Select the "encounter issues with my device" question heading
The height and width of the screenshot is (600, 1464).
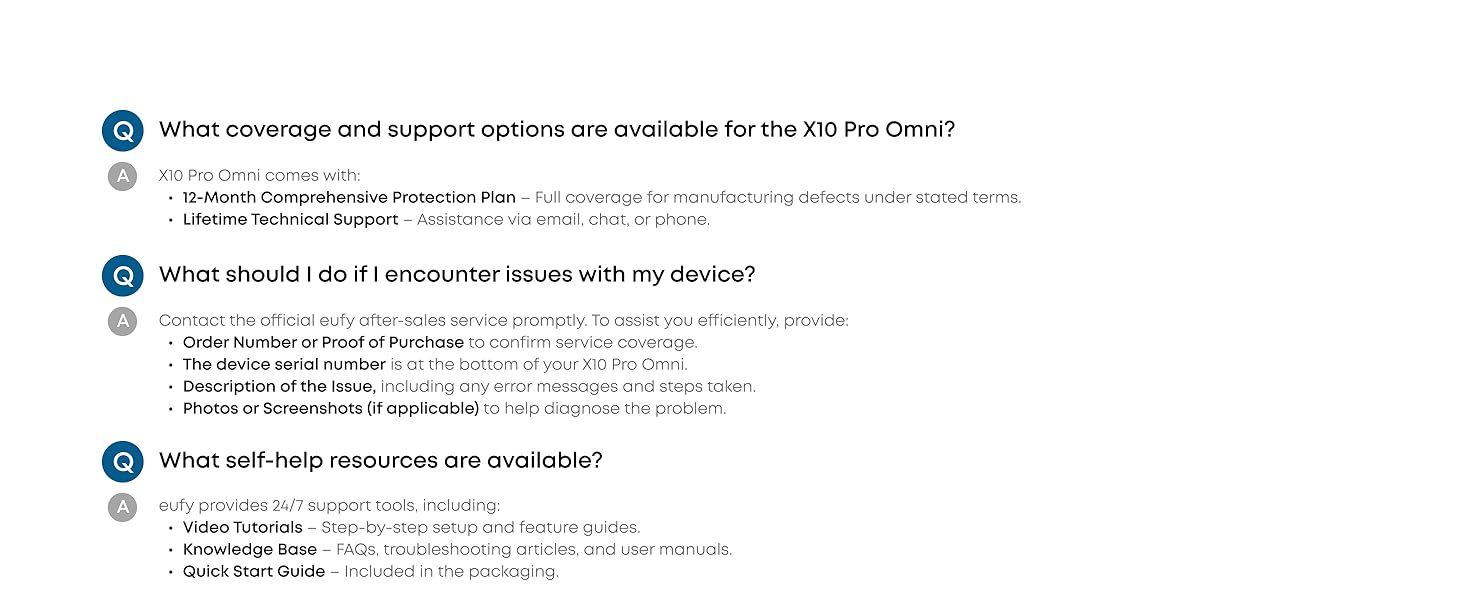457,274
